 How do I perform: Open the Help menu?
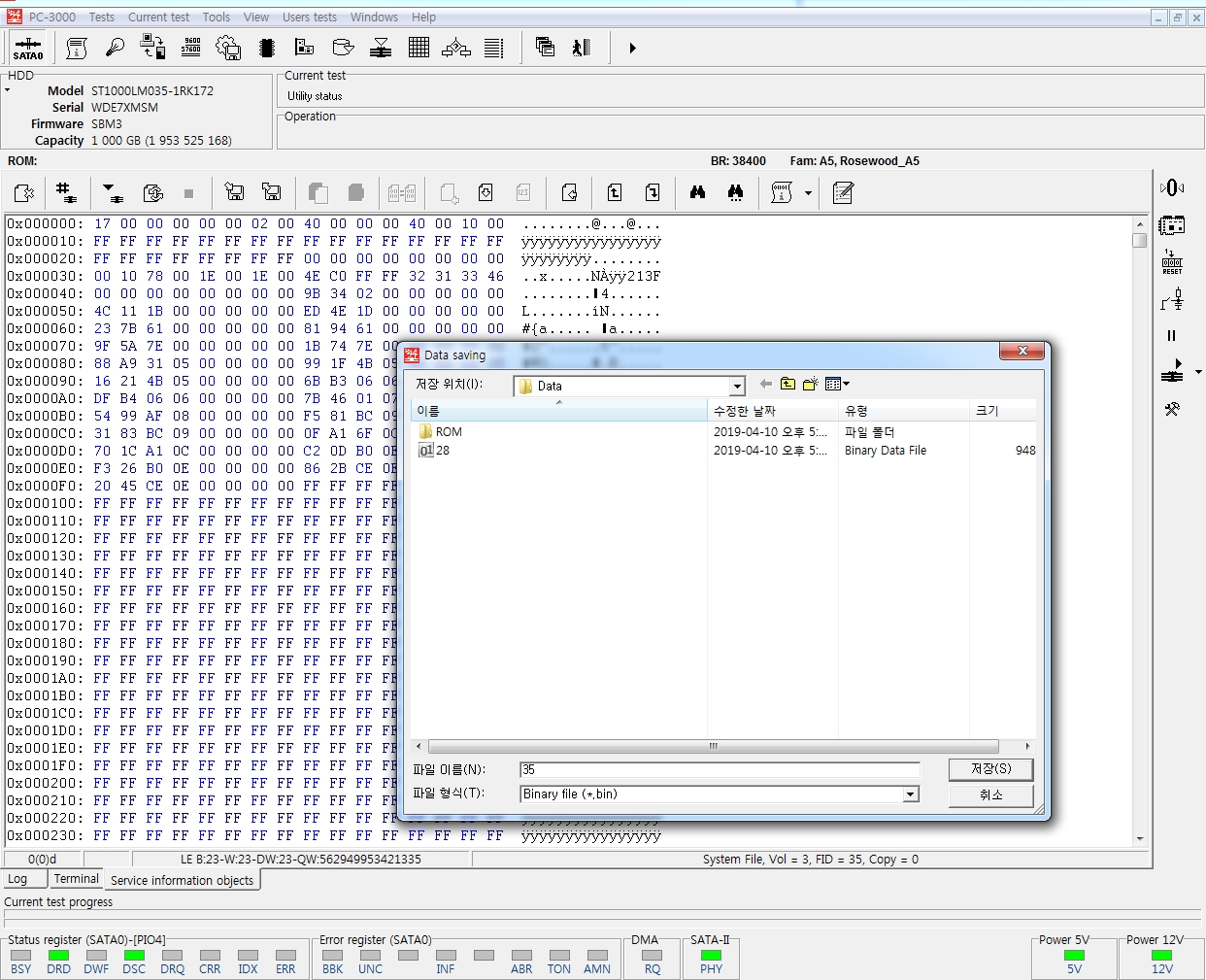(x=423, y=17)
